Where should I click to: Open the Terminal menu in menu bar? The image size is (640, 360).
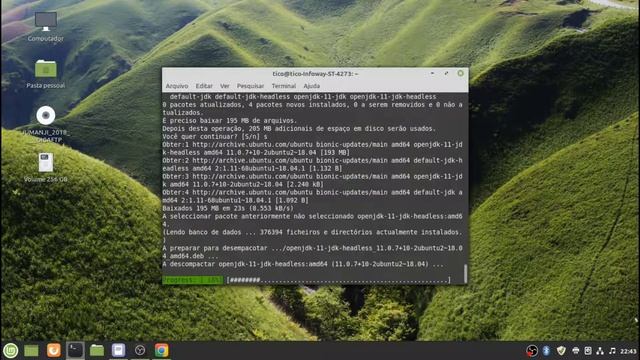284,86
